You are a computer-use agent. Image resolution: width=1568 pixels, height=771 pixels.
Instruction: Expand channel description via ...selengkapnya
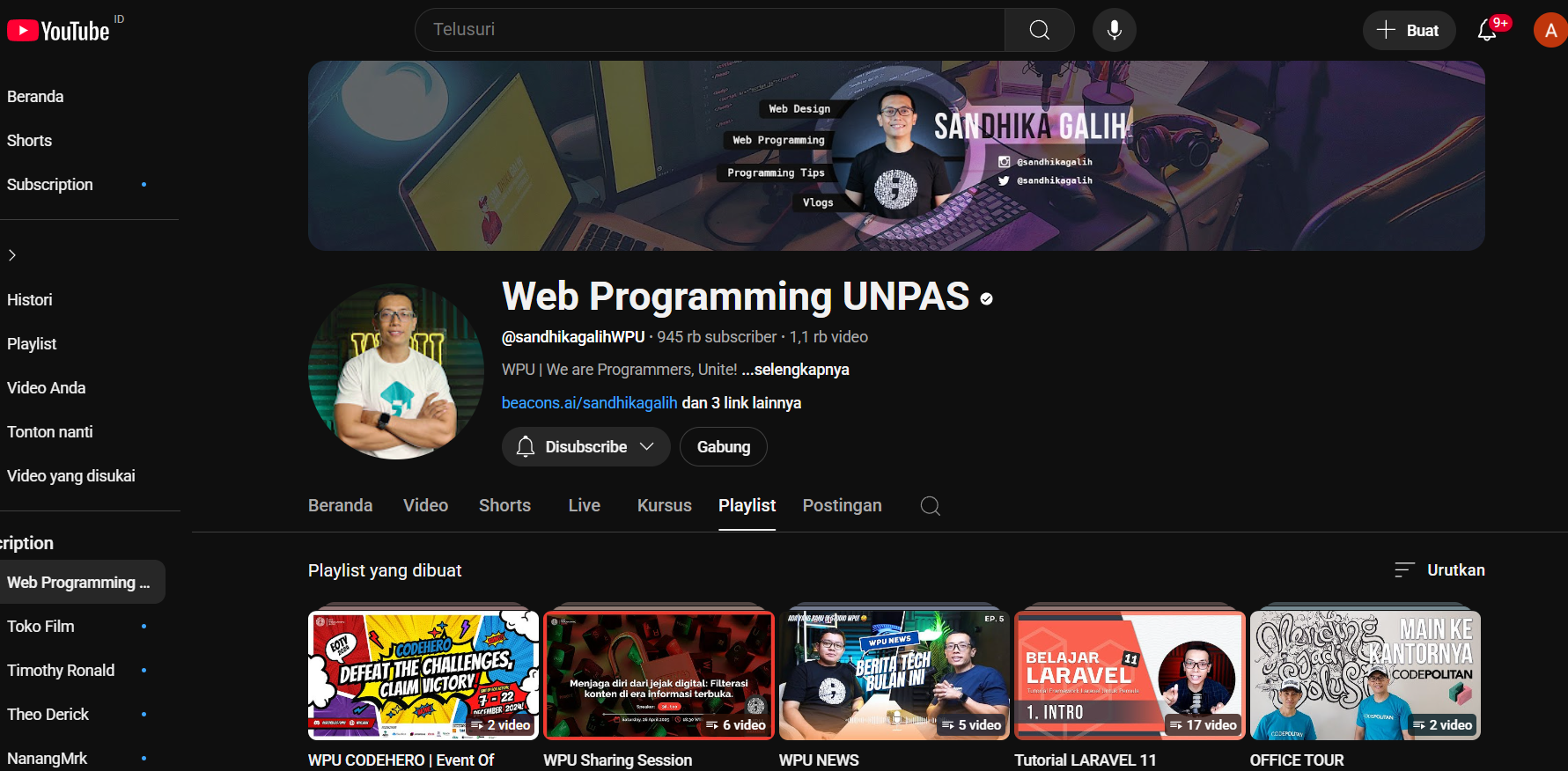click(795, 370)
